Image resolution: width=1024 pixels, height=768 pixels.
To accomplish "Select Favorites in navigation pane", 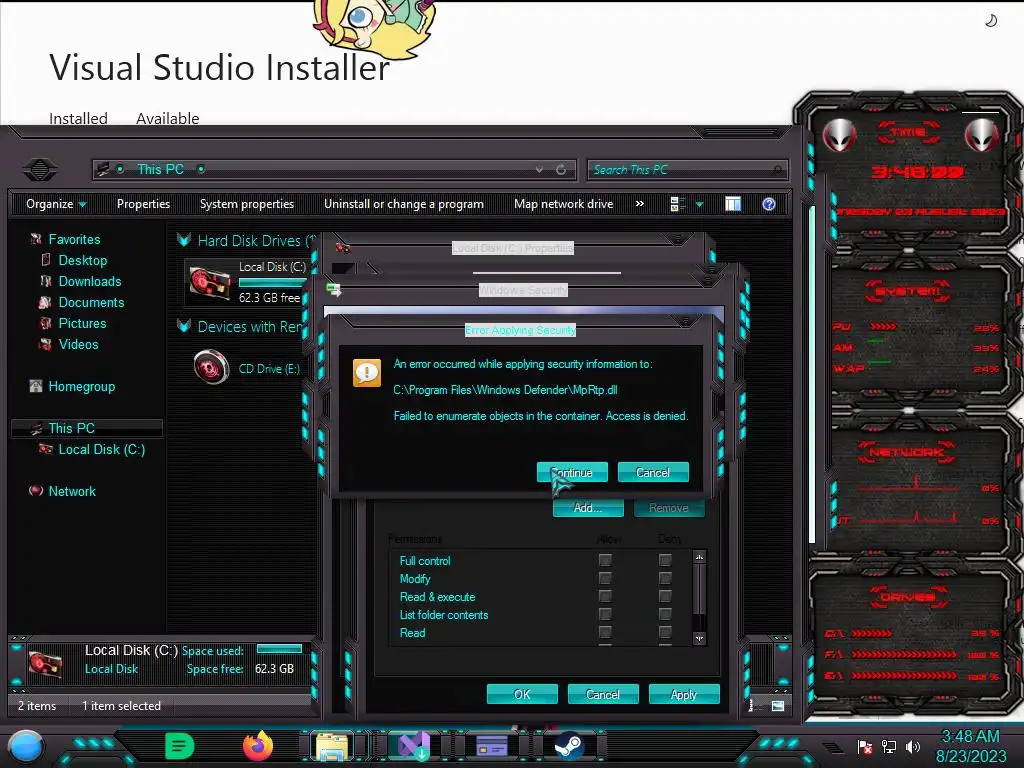I will [74, 239].
